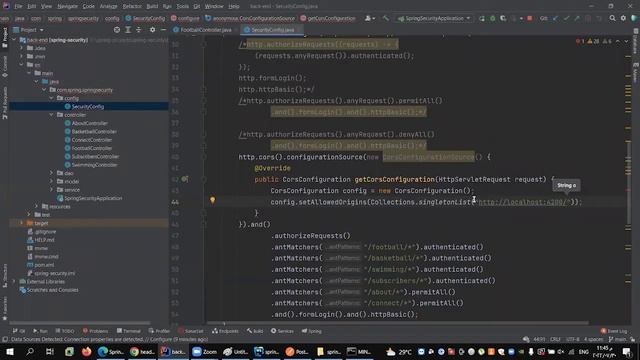640x360 pixels.
Task: Open the Services tool window
Action: tap(282, 331)
